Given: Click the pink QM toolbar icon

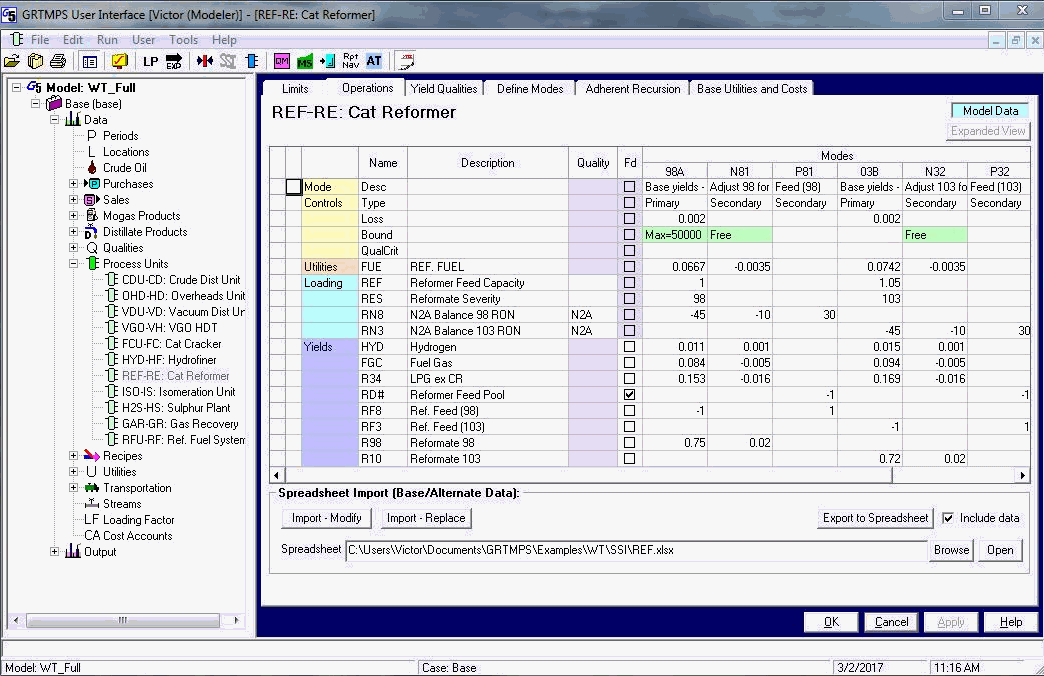Looking at the screenshot, I should tap(282, 61).
